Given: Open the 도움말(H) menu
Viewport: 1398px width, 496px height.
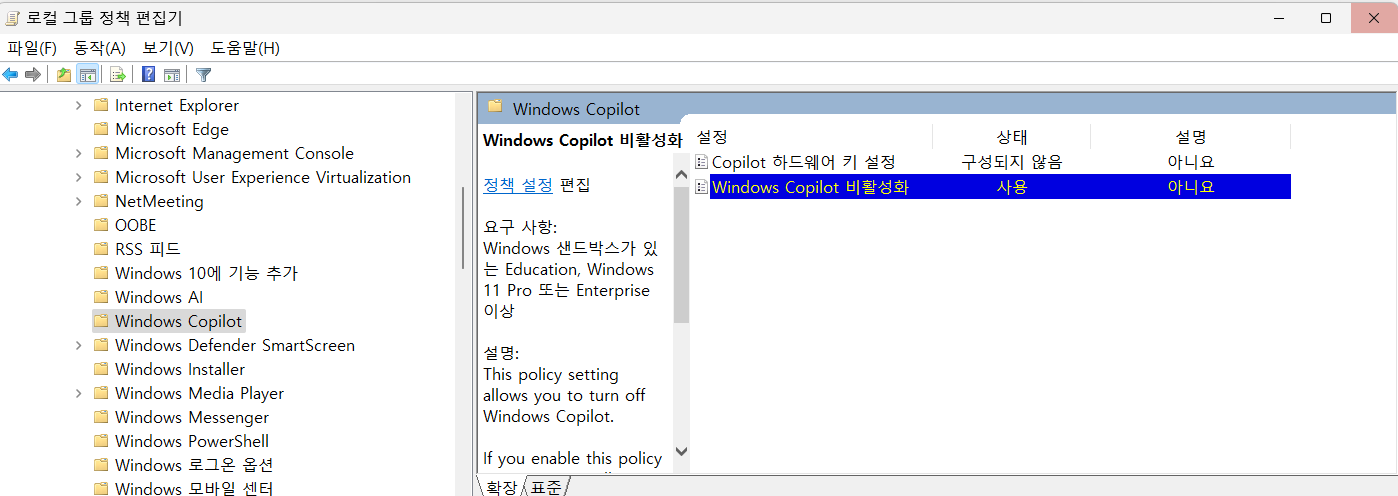Looking at the screenshot, I should pos(245,48).
